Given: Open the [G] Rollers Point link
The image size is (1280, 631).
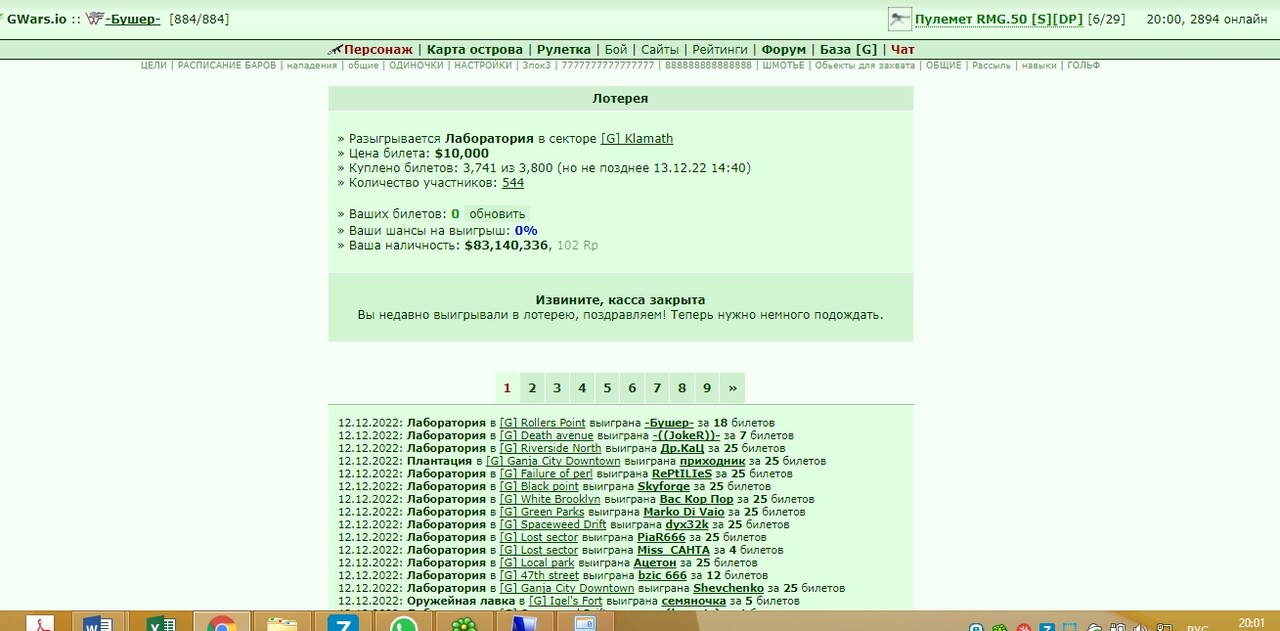Looking at the screenshot, I should [543, 423].
